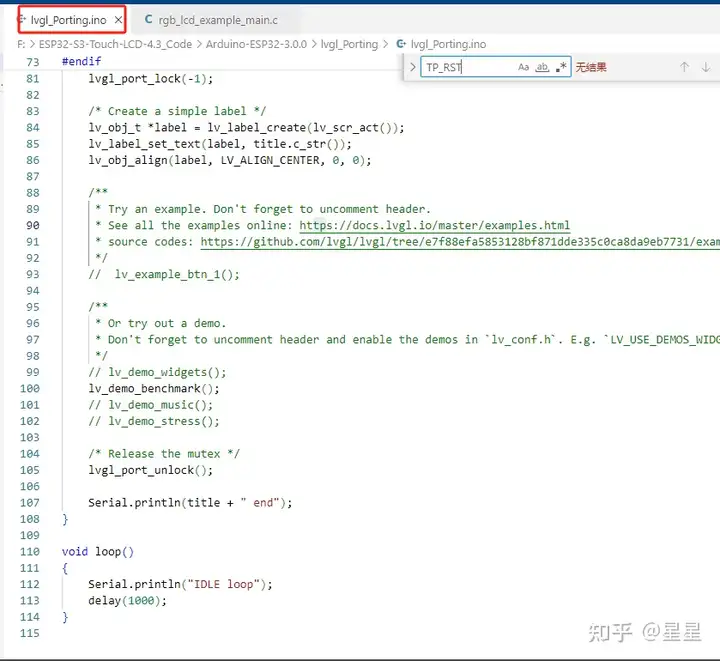
Task: Click the lv_obj_t *label creation line
Action: tap(247, 128)
